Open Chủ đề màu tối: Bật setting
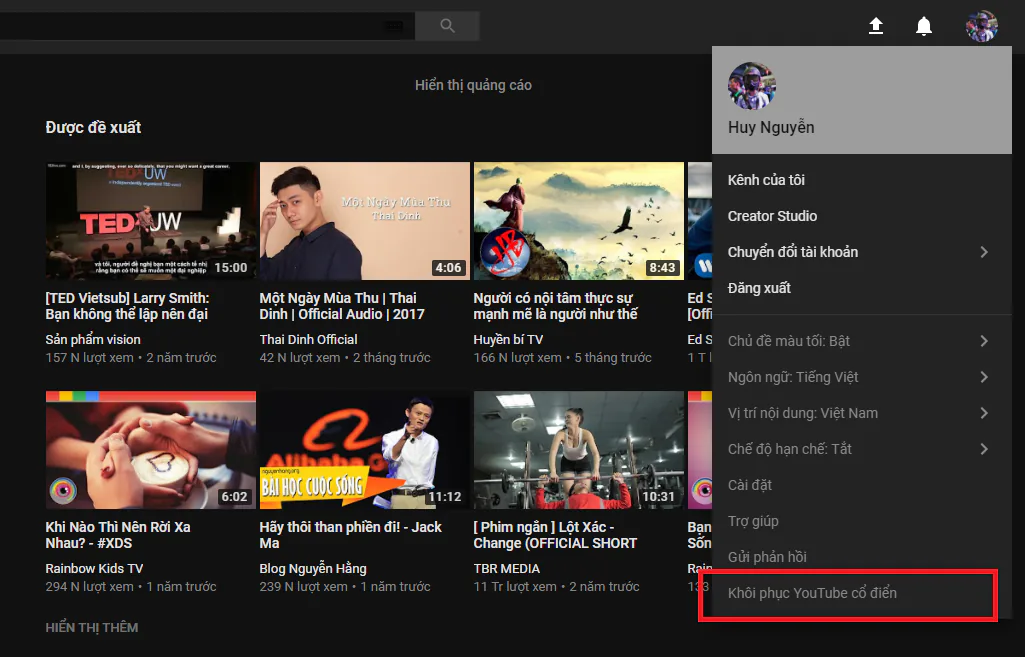1025x657 pixels. (862, 341)
